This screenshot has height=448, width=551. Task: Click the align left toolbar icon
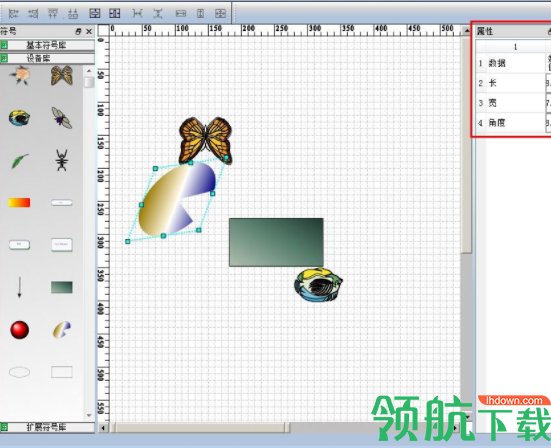coord(13,14)
